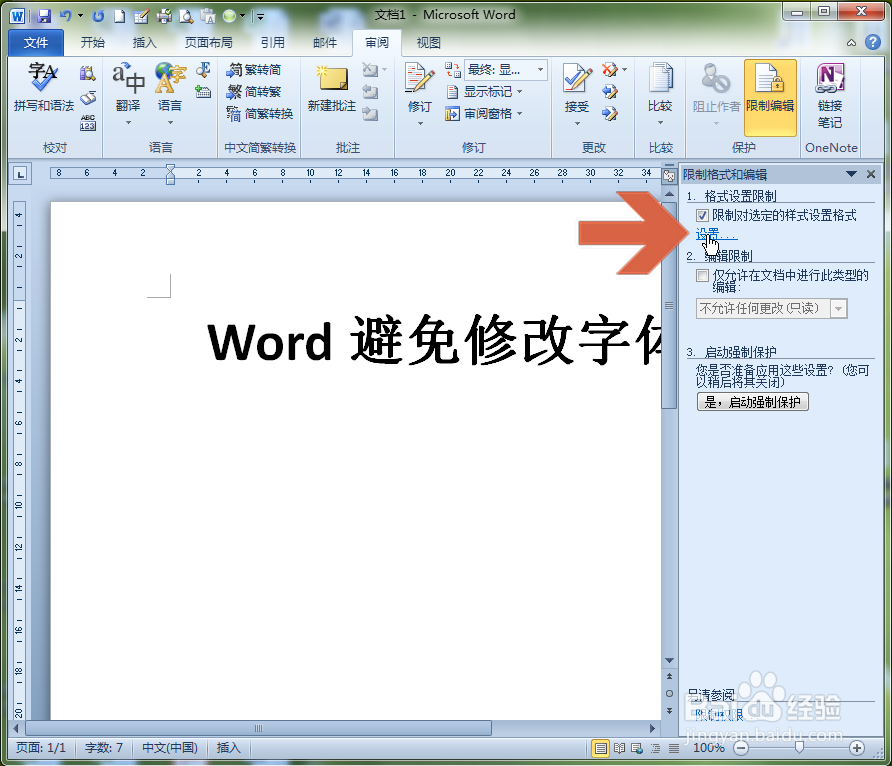
Task: Open the Translate tool icon
Action: point(128,78)
